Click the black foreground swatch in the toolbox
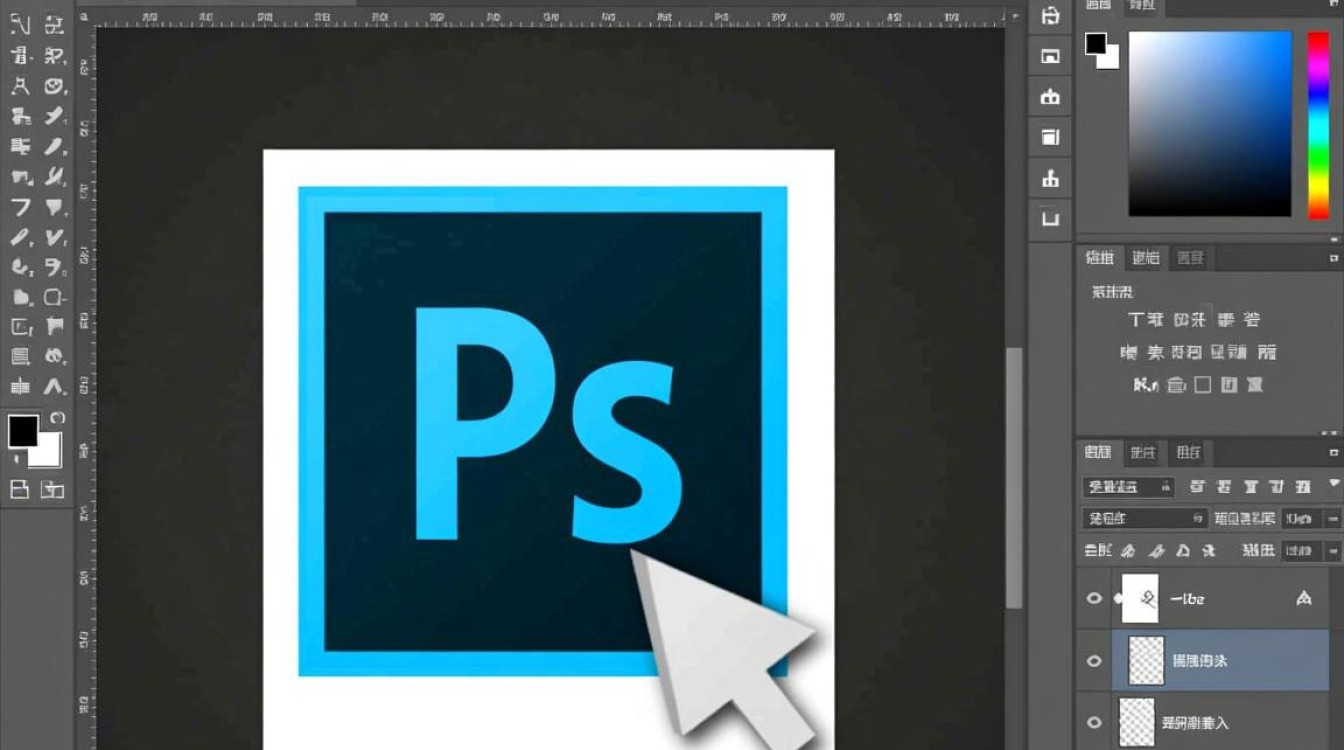The image size is (1344, 750). point(23,431)
